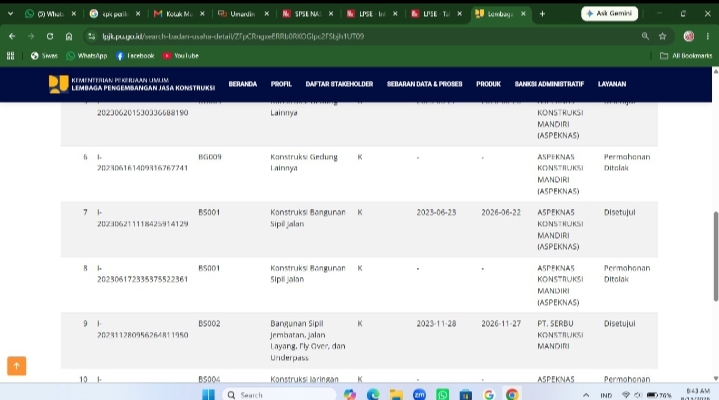Select the PT. SERBU KONSTRUKSI MANDIRI cell
Screen dimensions: 719x400
(560, 335)
